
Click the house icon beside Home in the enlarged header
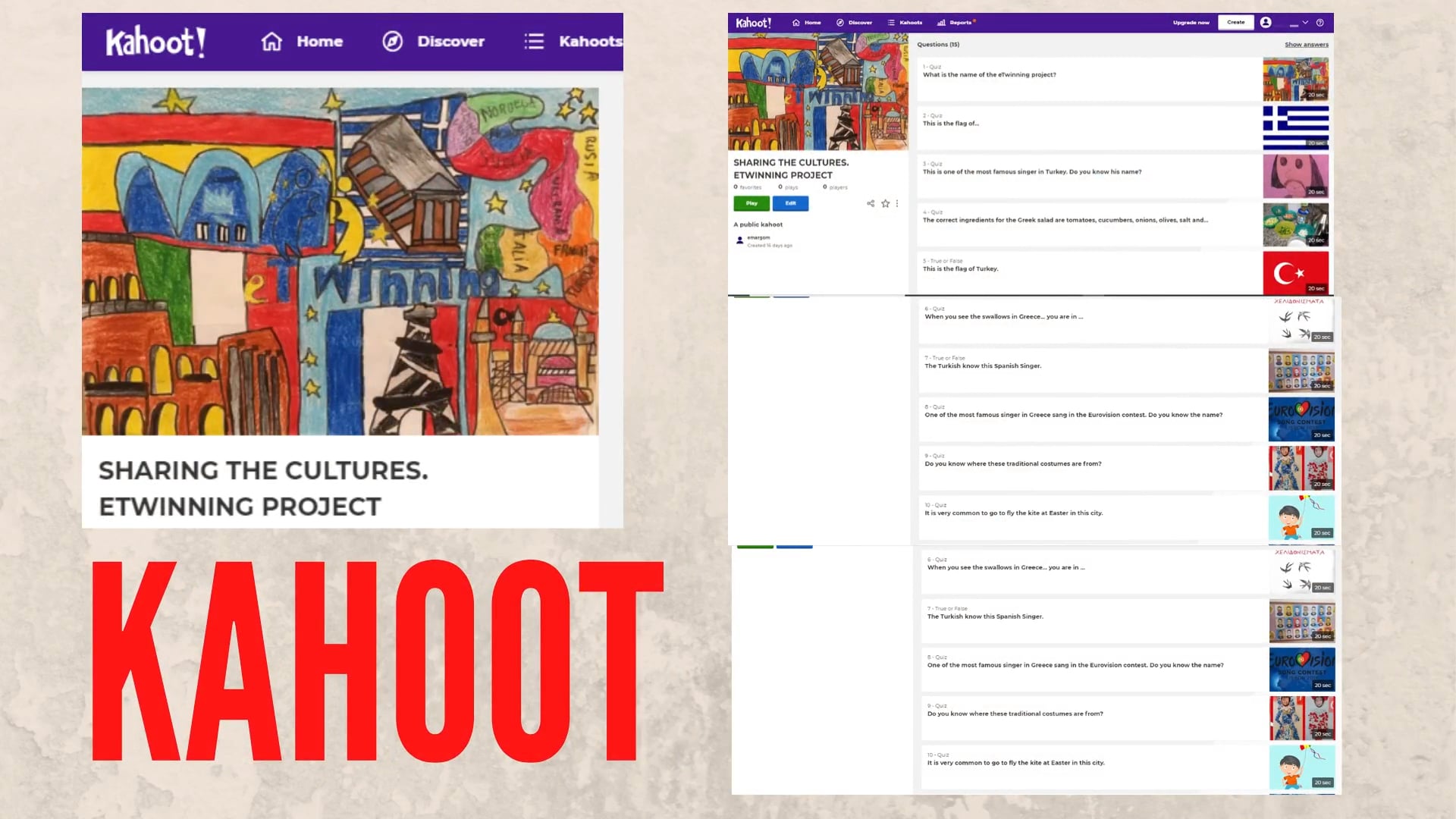click(271, 42)
